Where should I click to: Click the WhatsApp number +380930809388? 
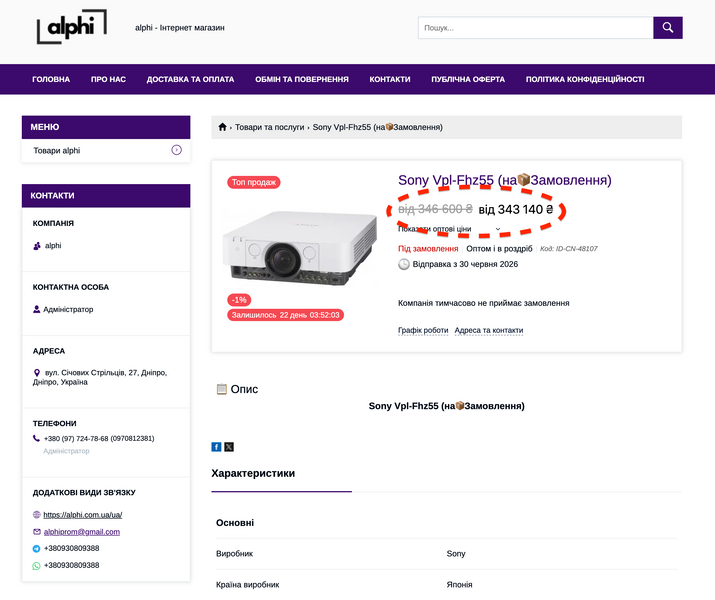click(x=72, y=565)
